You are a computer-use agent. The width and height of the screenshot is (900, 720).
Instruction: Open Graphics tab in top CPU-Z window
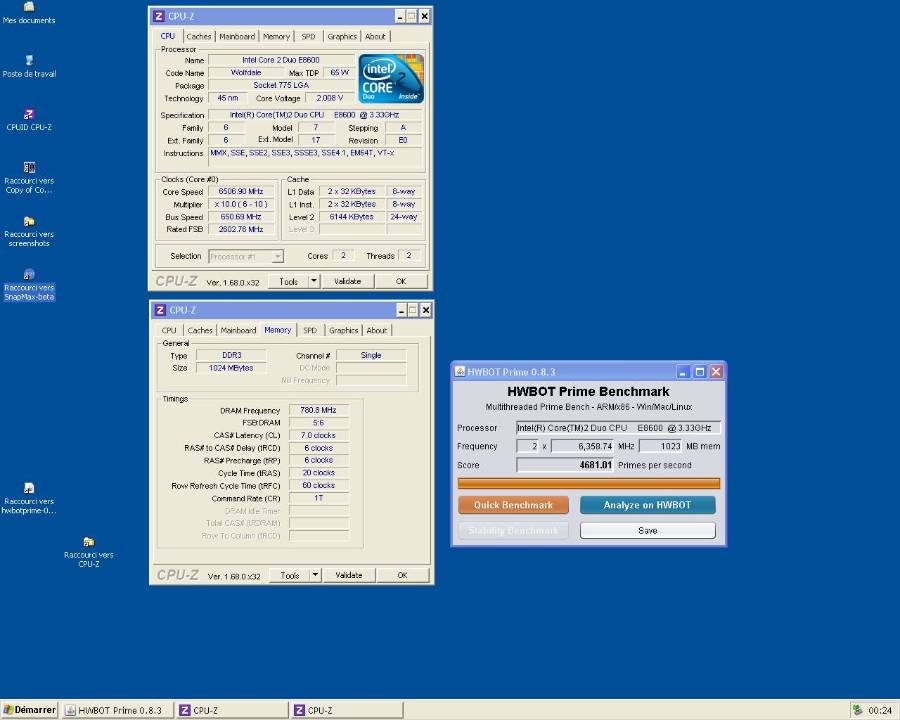[342, 36]
